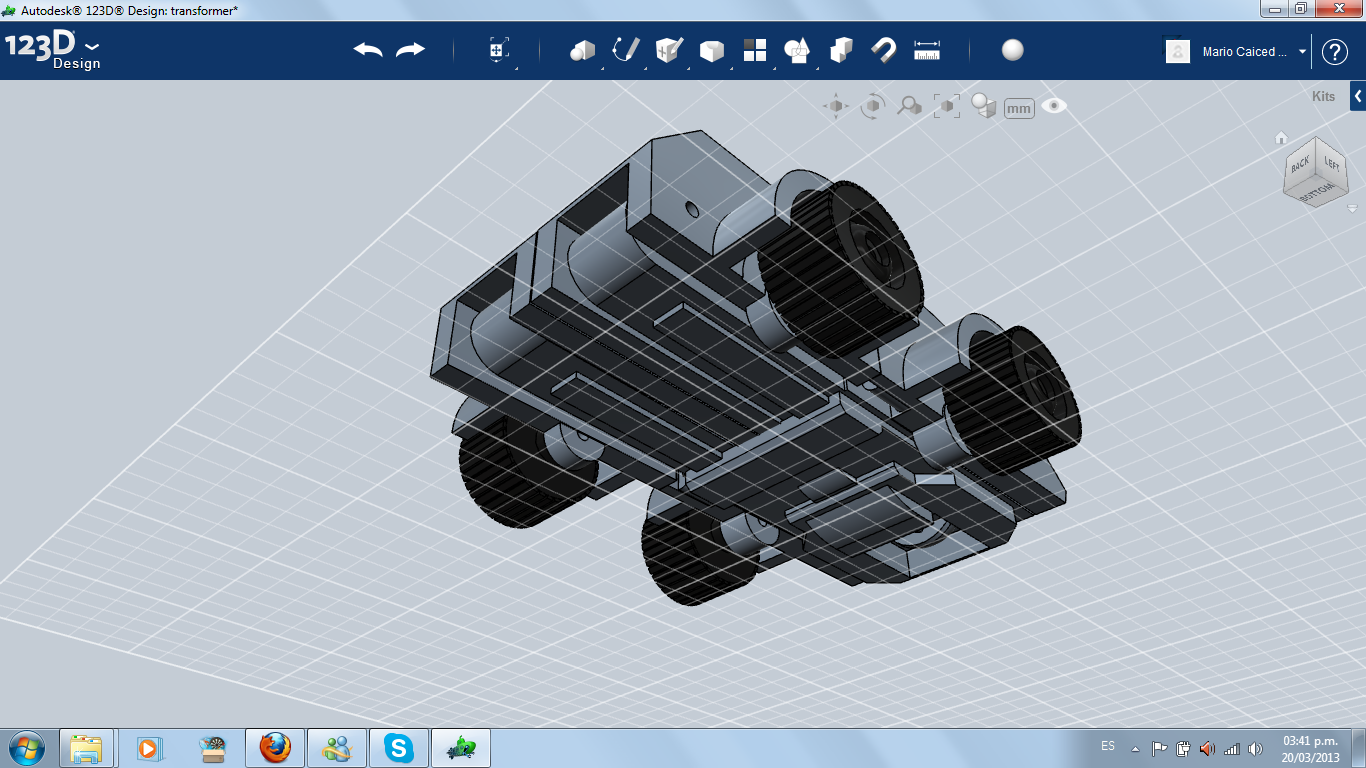1366x768 pixels.
Task: Click the ES language indicator
Action: point(1108,746)
